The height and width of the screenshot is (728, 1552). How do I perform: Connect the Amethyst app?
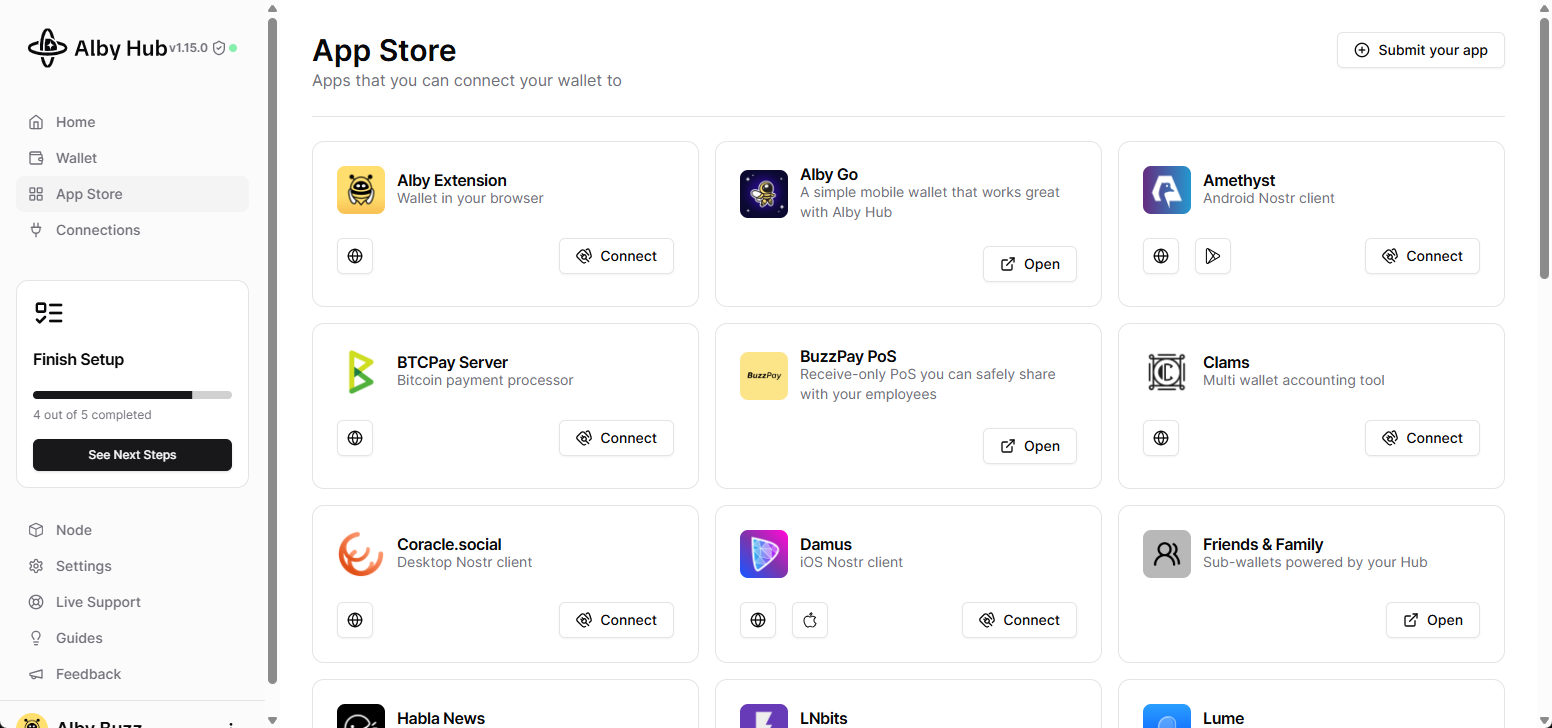click(x=1422, y=256)
